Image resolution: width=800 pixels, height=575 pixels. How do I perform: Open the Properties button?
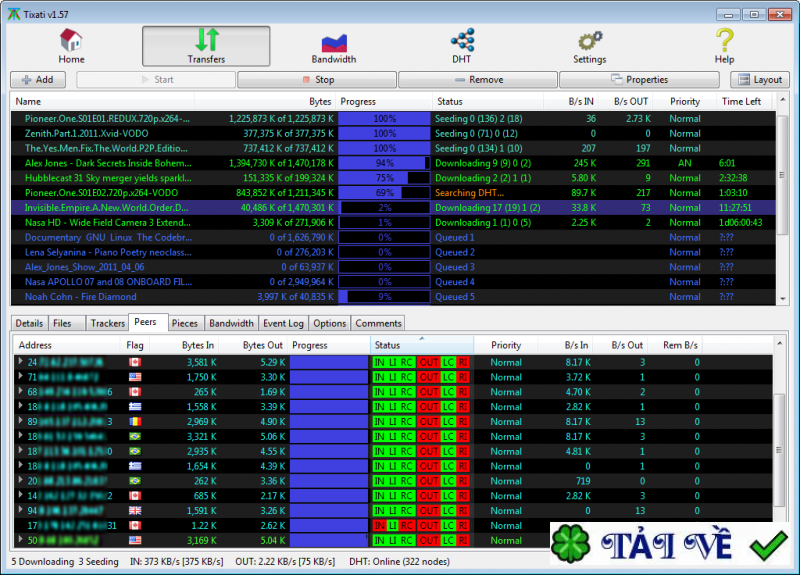pos(640,80)
